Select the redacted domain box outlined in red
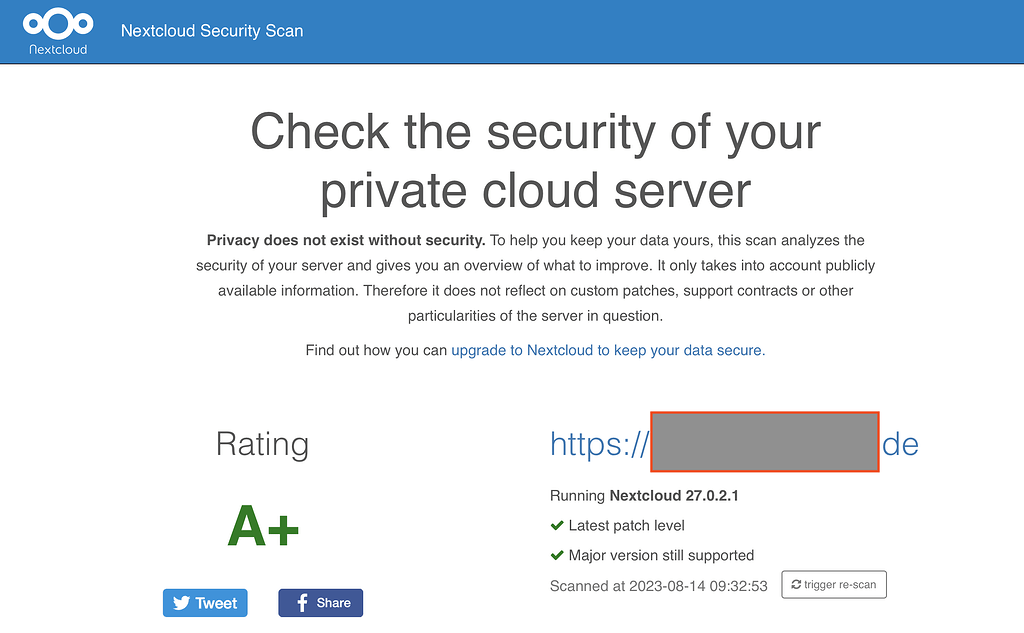The width and height of the screenshot is (1024, 633). tap(764, 442)
